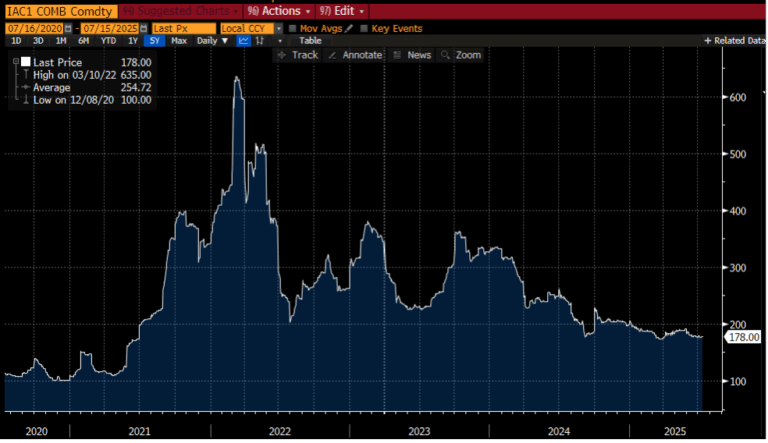Activate the Zoom magnifier tool

tap(461, 55)
